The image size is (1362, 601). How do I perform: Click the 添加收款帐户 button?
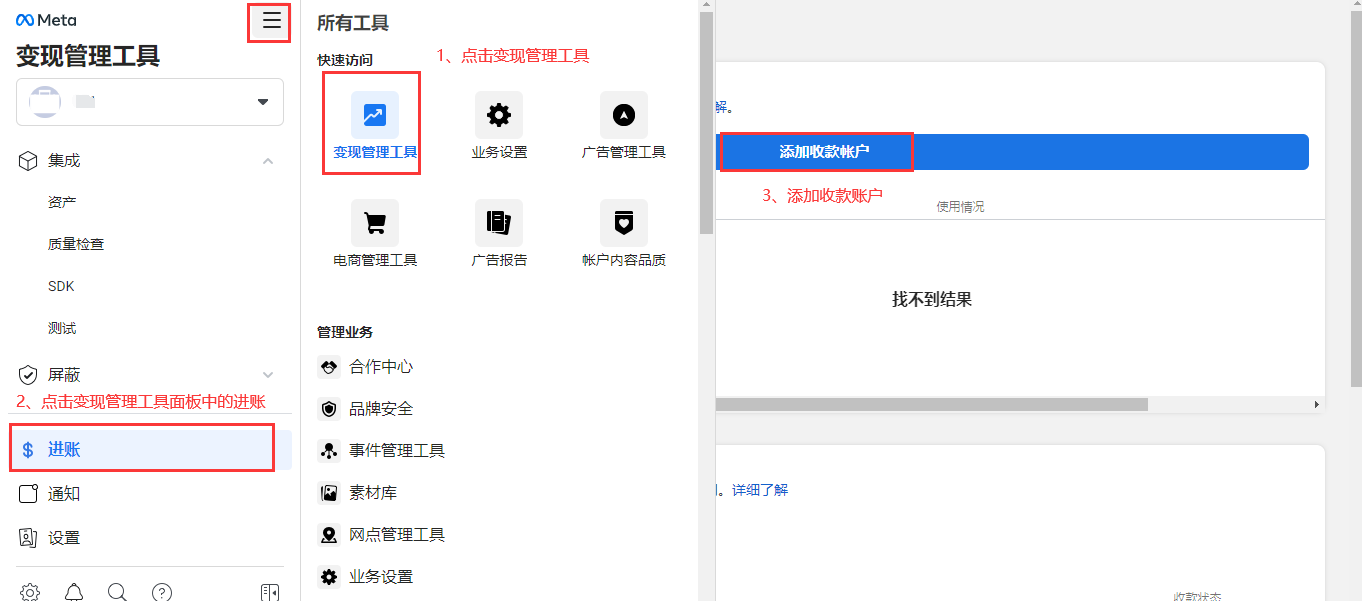point(1013,152)
